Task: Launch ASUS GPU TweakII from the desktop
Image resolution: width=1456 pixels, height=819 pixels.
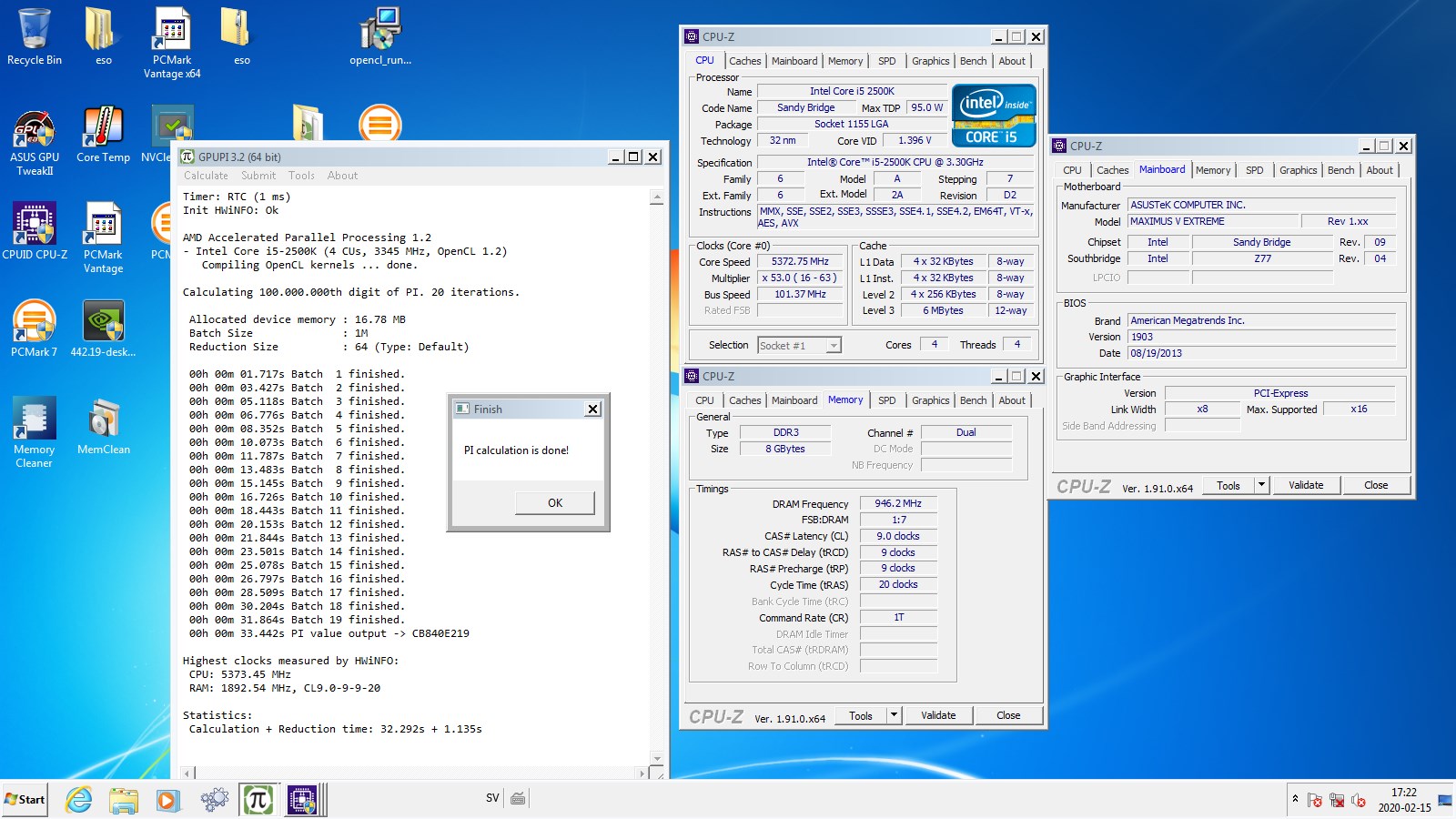Action: click(35, 143)
